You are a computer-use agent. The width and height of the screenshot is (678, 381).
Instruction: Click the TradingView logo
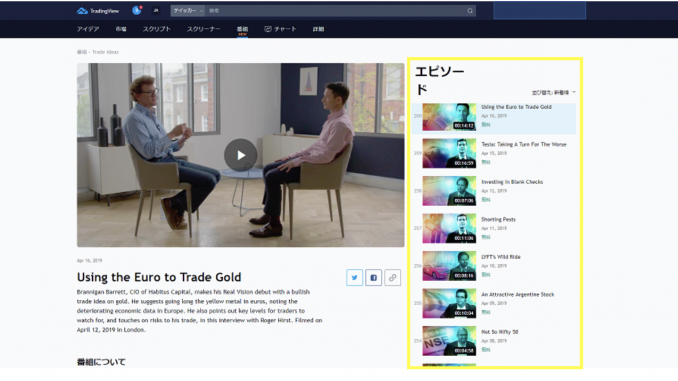point(98,11)
